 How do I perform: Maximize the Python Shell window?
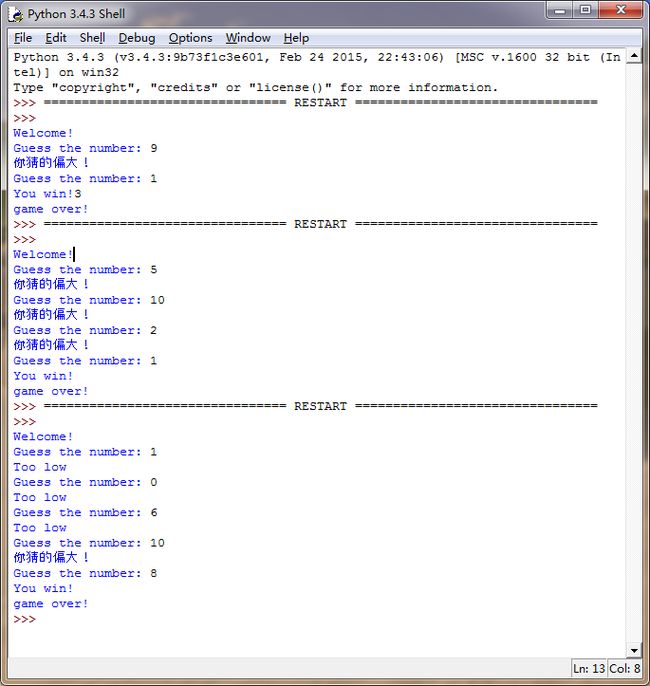(x=585, y=10)
